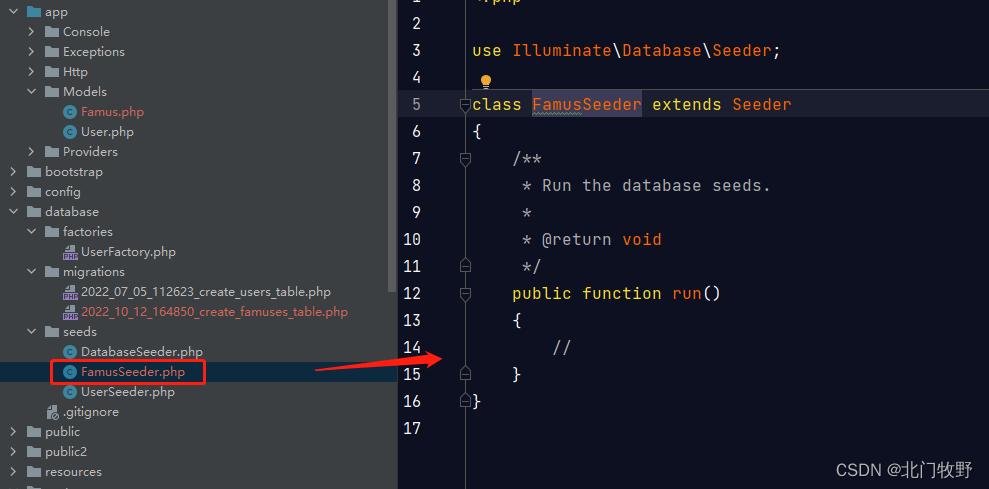This screenshot has width=989, height=489.
Task: Click the bootstrap folder icon
Action: click(34, 172)
